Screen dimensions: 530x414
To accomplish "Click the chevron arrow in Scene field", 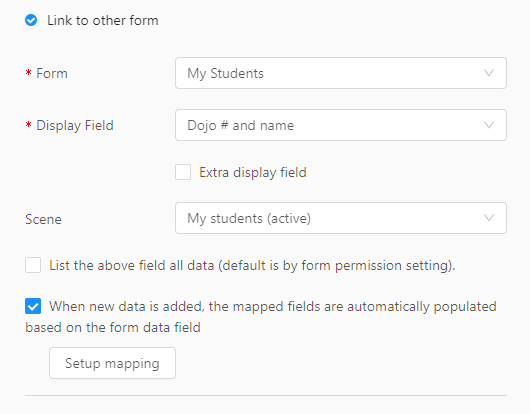I will (x=489, y=218).
